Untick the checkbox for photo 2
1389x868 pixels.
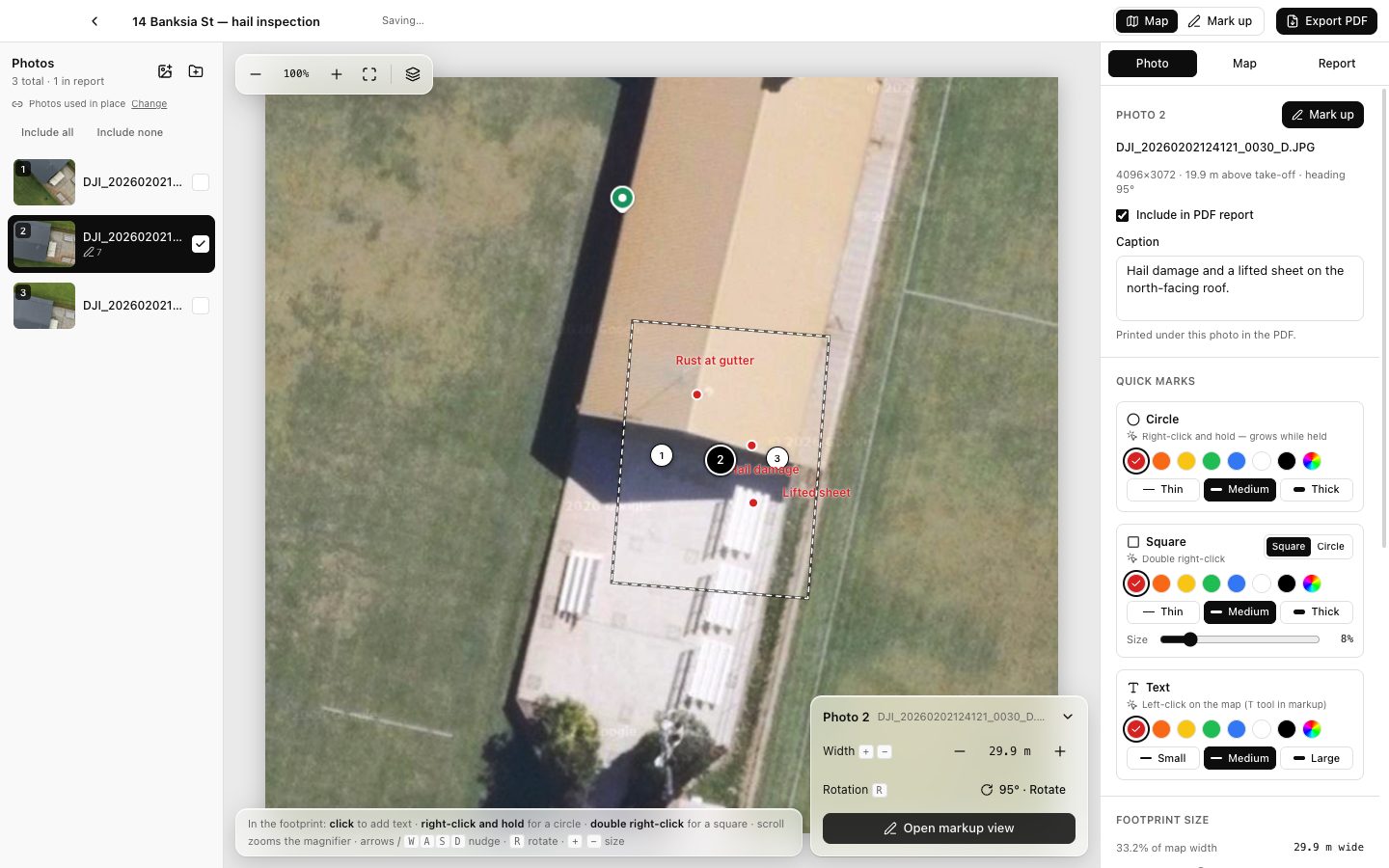click(201, 244)
